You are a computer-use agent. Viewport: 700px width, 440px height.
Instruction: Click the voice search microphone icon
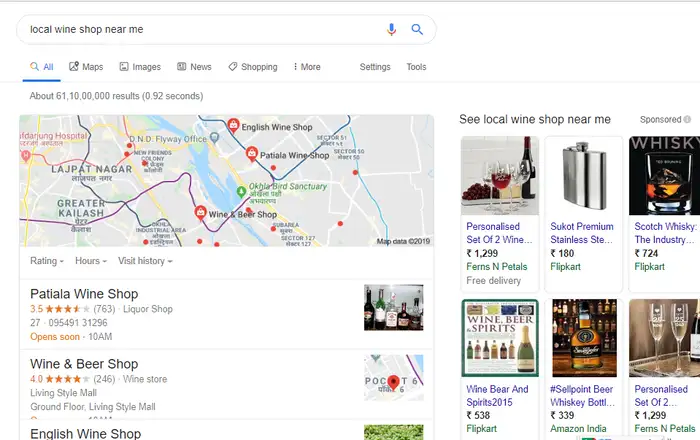[392, 29]
